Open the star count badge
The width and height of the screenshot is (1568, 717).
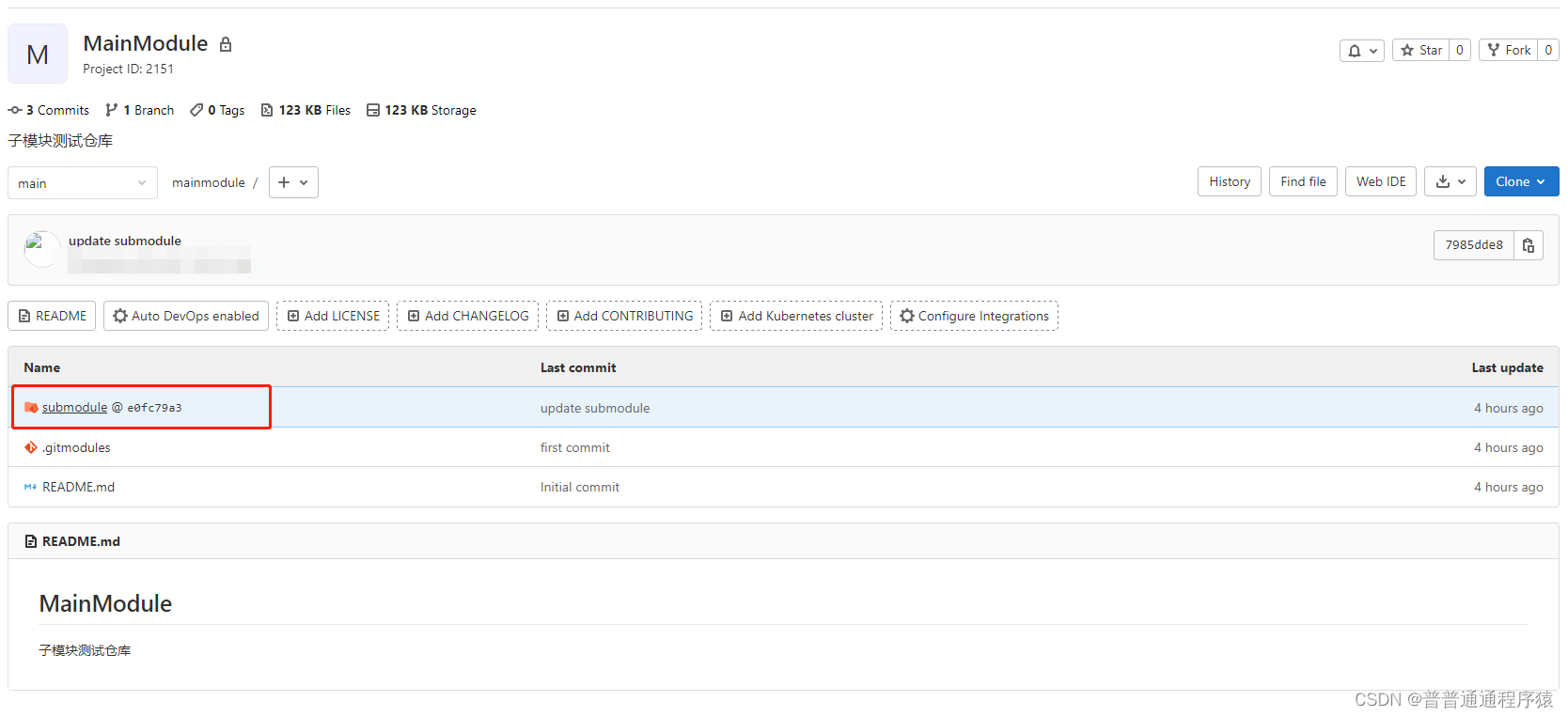pos(1460,51)
